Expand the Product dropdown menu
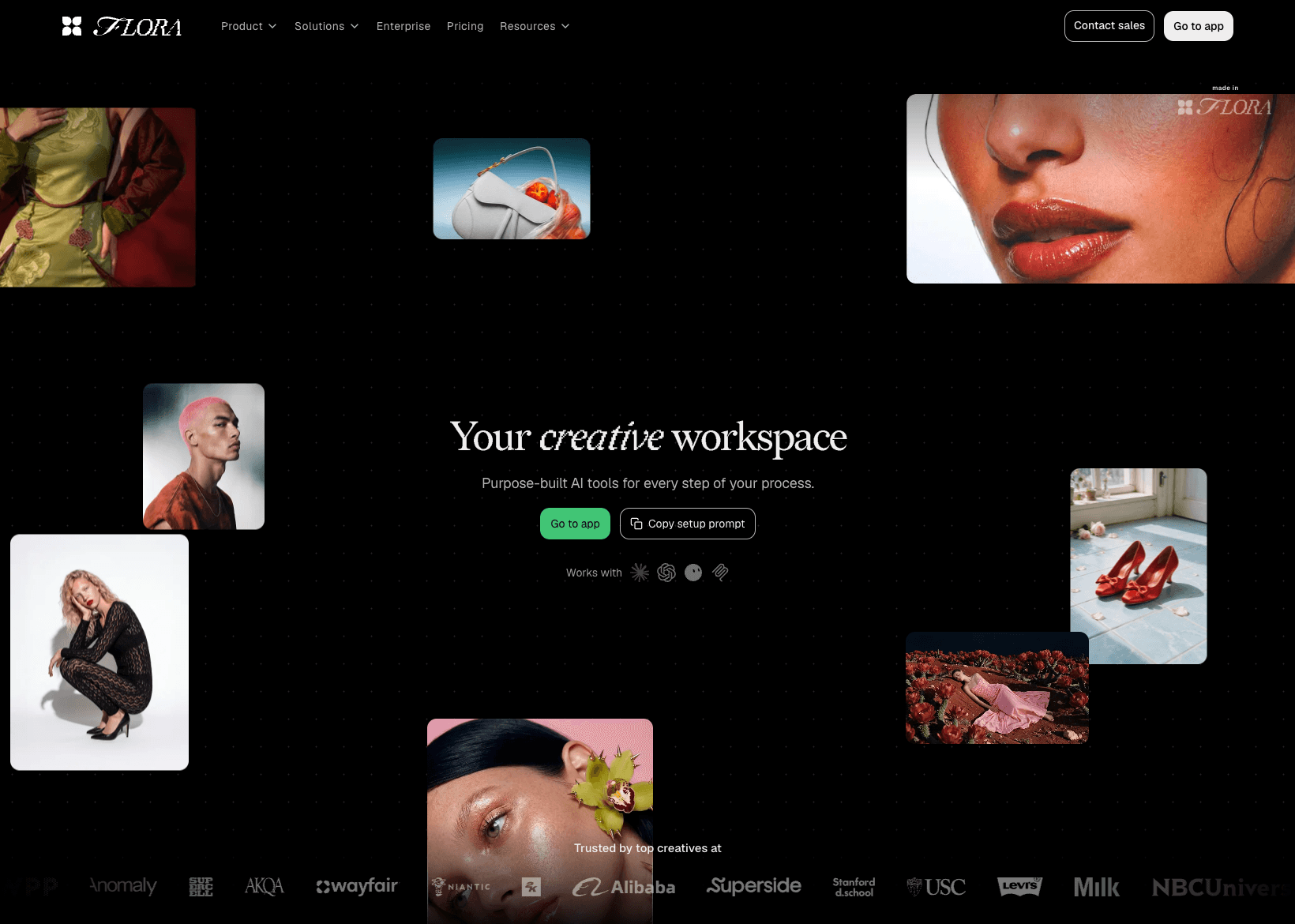Screen dimensions: 1295x924 coord(249,26)
